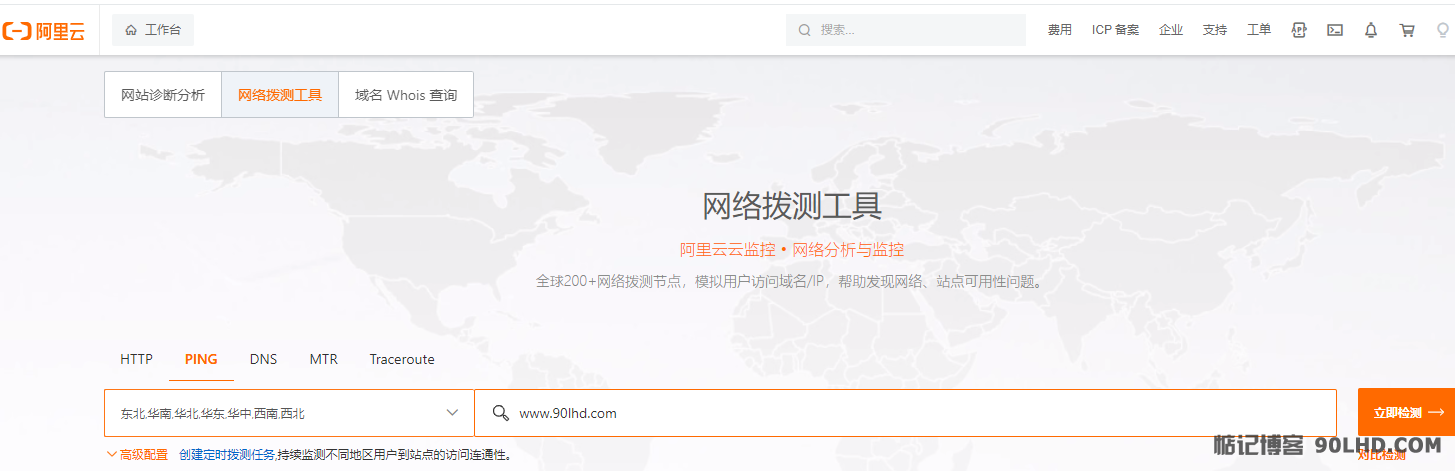Open the 工单 menu
Viewport: 1455px width, 471px height.
1259,30
